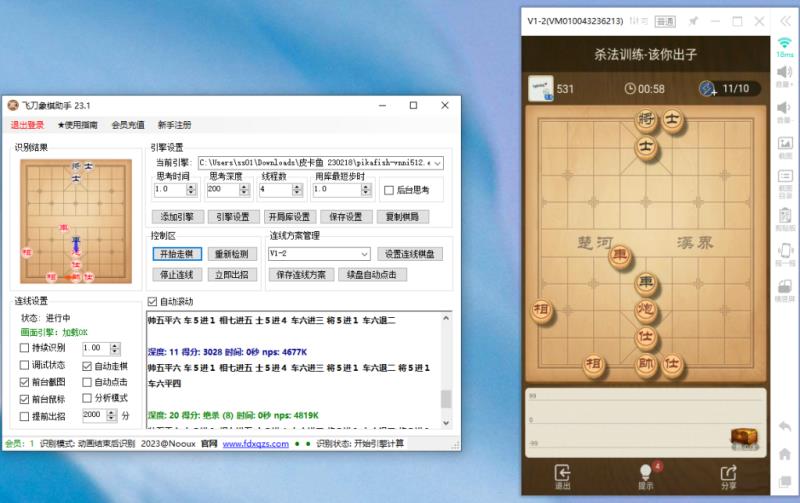Open the V1-2 connection scheme dropdown
This screenshot has width=800, height=503.
point(364,254)
